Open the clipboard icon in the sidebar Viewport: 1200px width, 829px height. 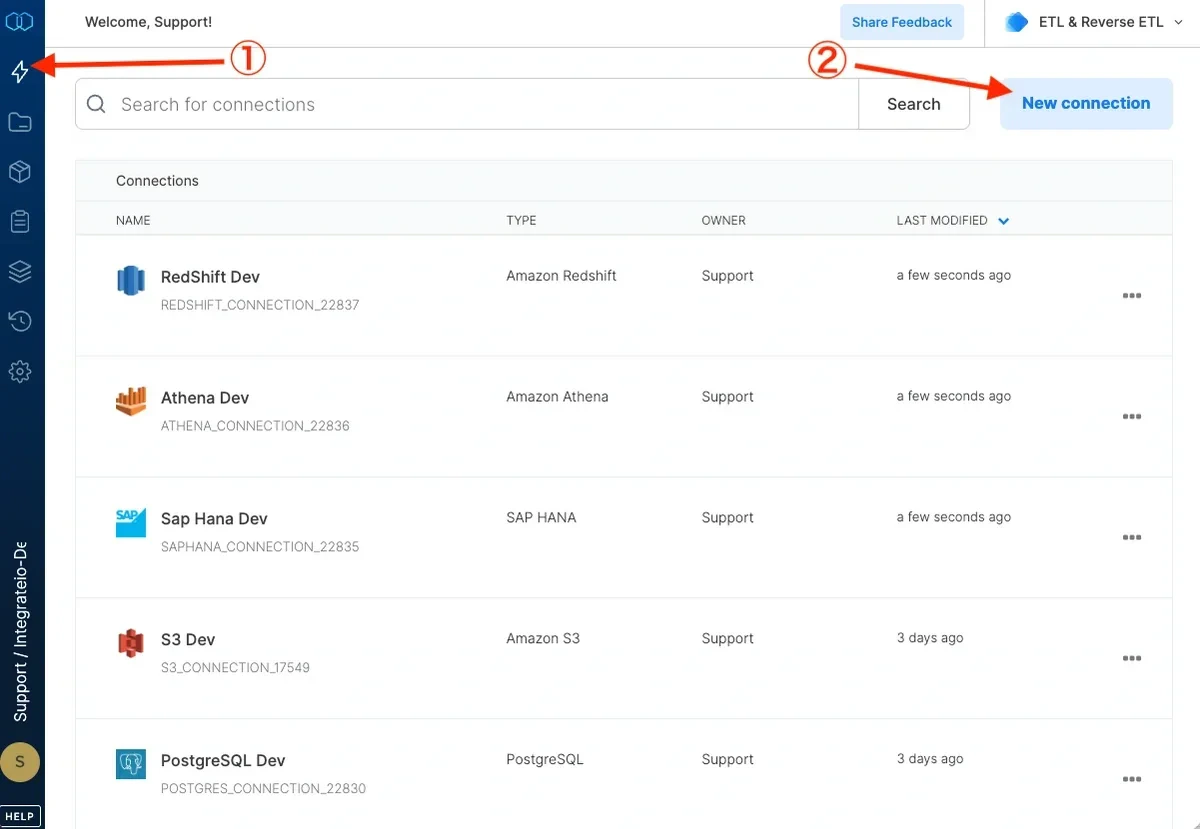click(20, 221)
